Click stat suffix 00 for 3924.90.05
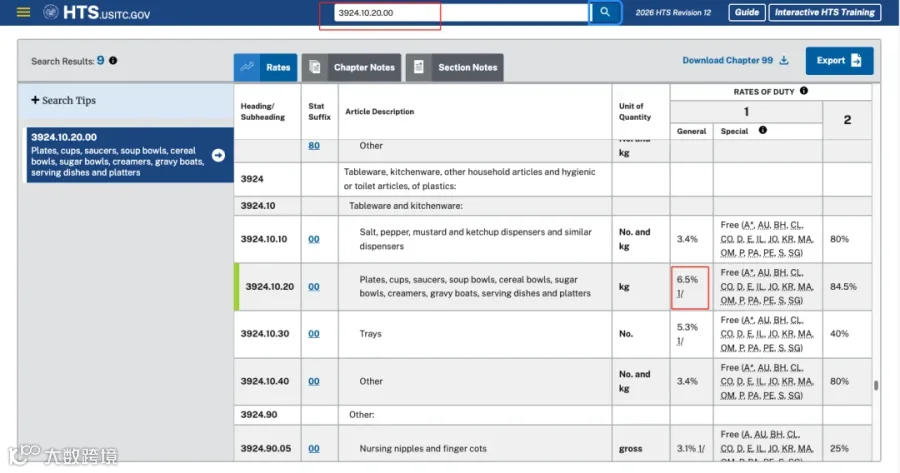Image resolution: width=900 pixels, height=473 pixels. (314, 448)
